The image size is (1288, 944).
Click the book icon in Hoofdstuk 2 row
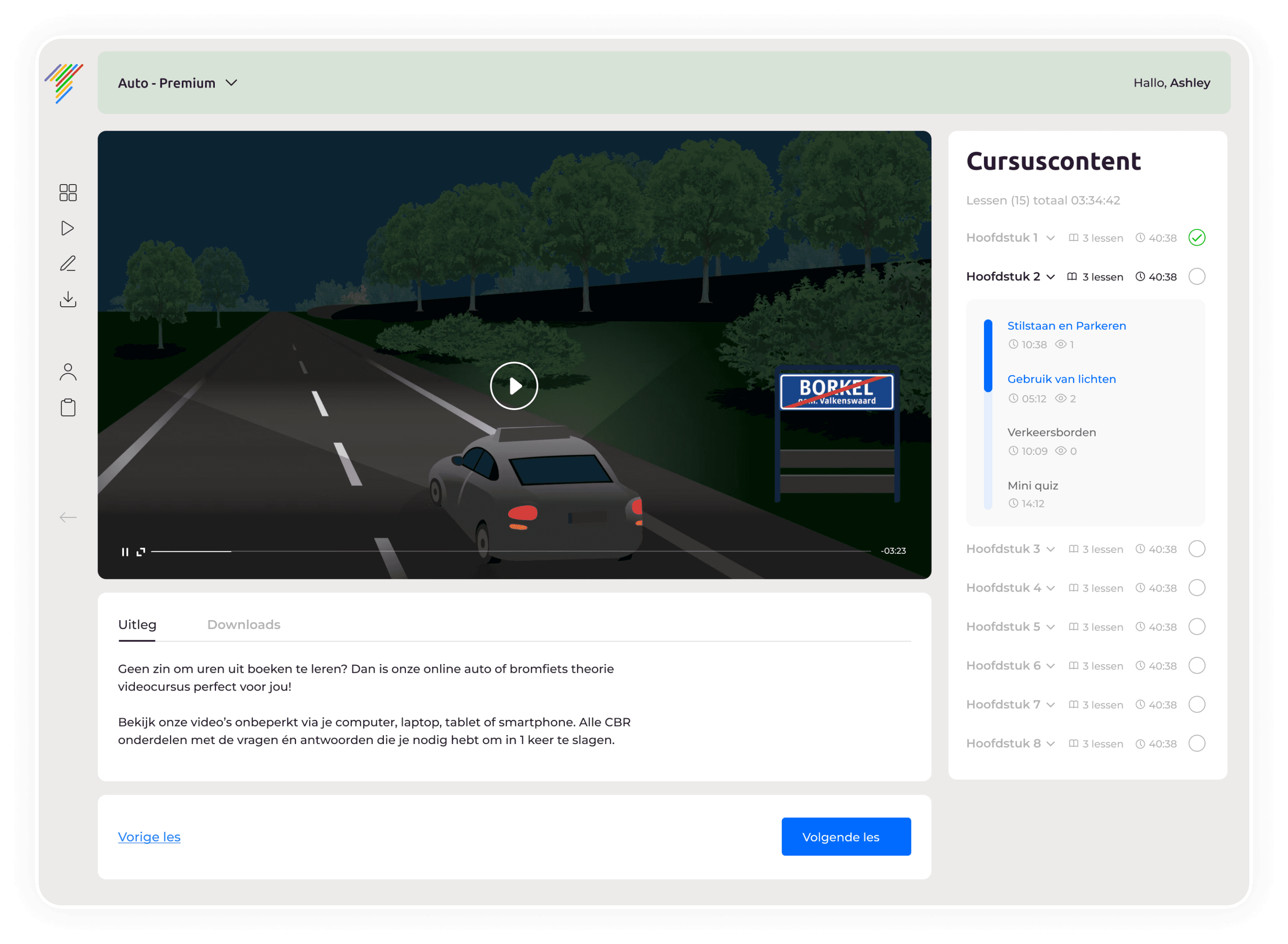[1073, 277]
